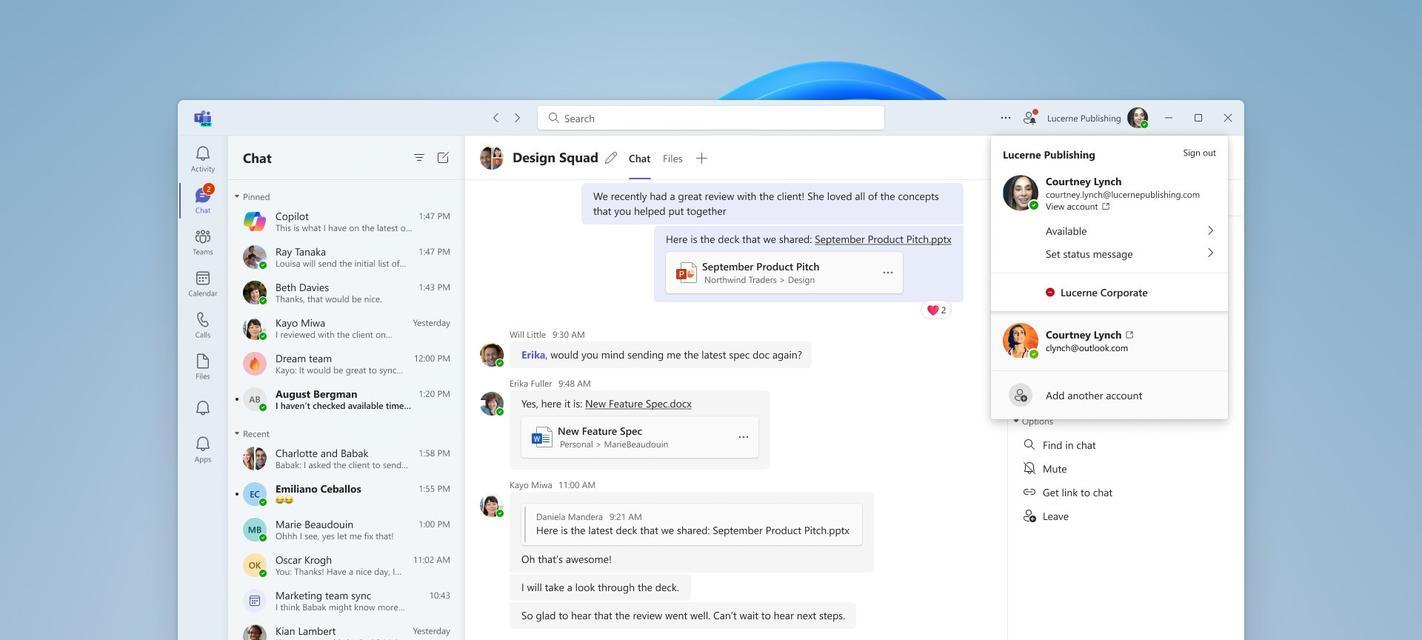Open the Activity feed
The width and height of the screenshot is (1422, 640).
pos(203,159)
